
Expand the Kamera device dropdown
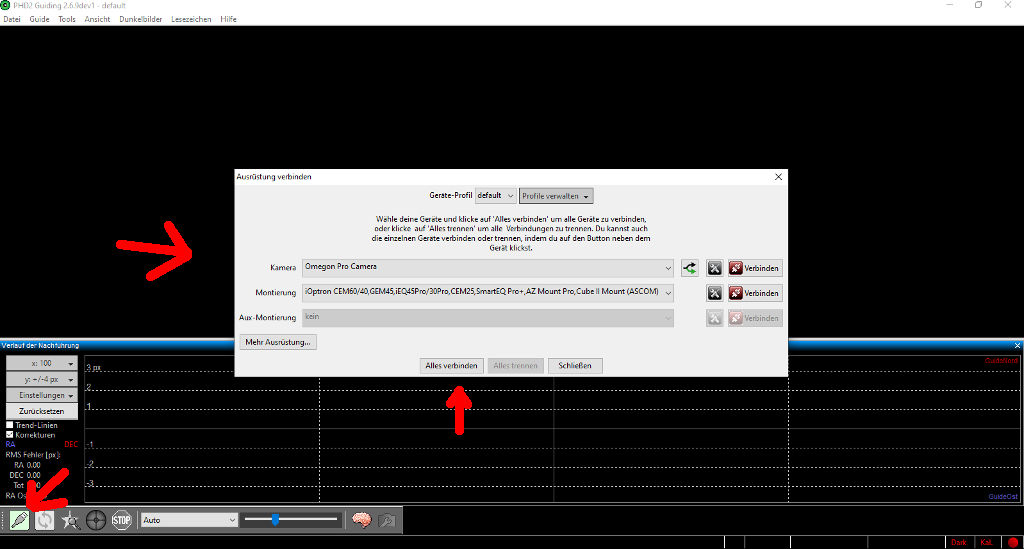667,268
